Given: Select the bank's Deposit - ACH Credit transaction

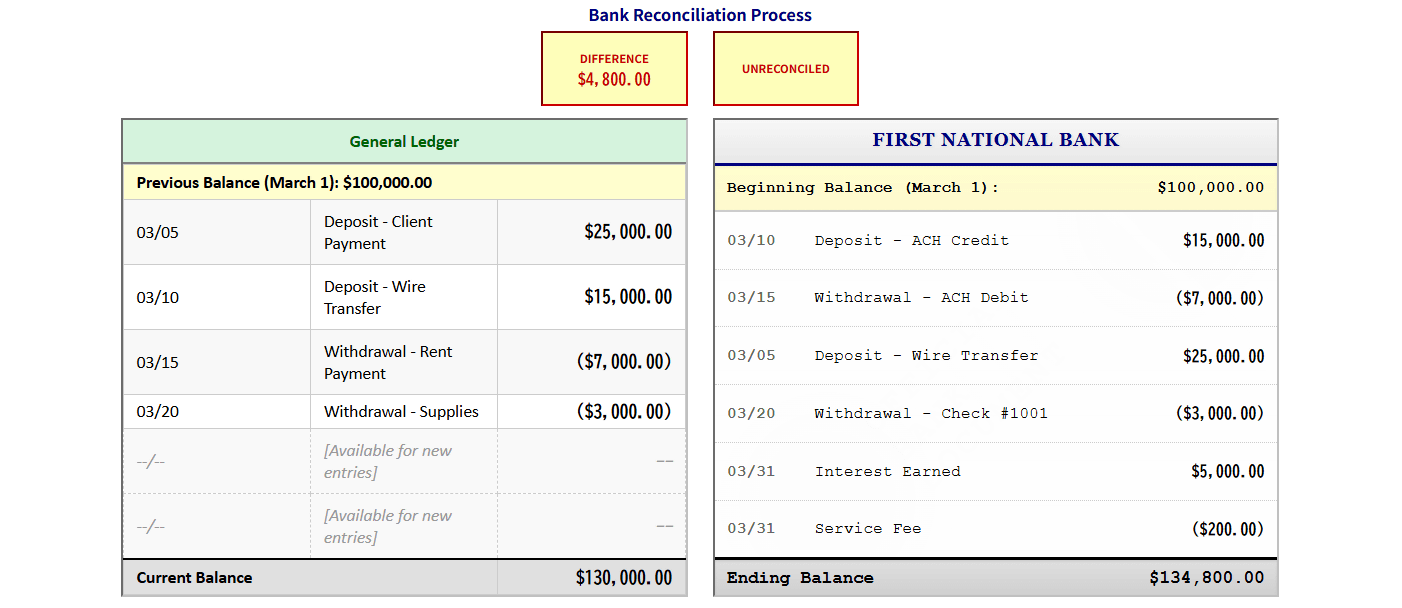Looking at the screenshot, I should tap(995, 241).
